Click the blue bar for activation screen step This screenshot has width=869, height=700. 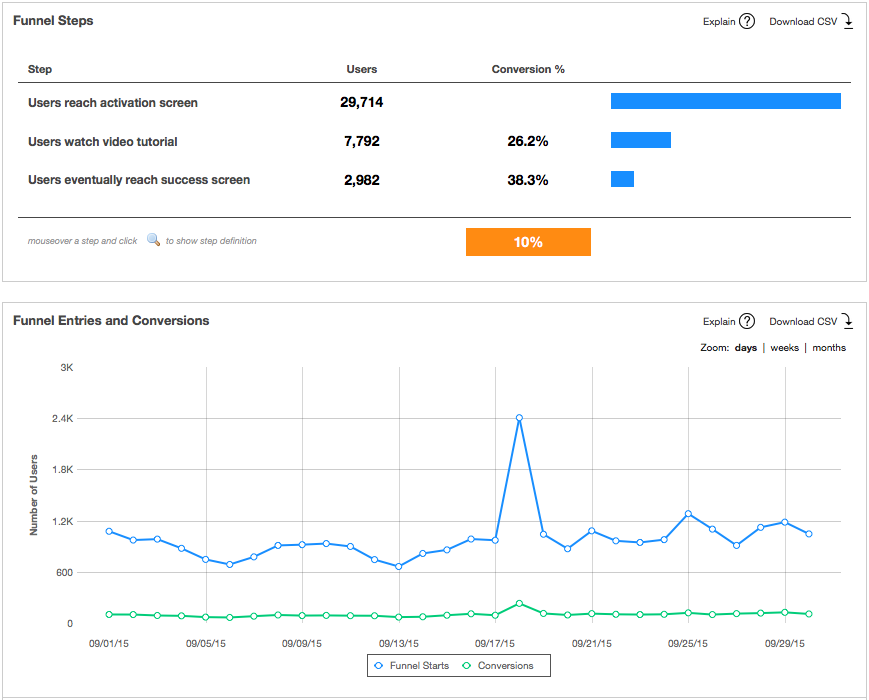[725, 101]
